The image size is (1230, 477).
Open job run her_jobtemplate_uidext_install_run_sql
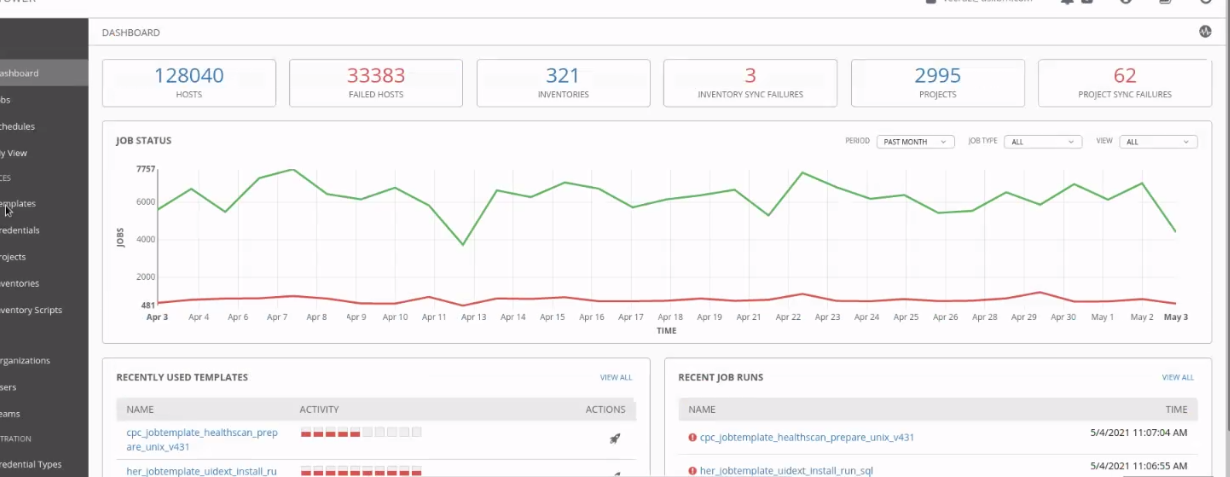click(786, 470)
